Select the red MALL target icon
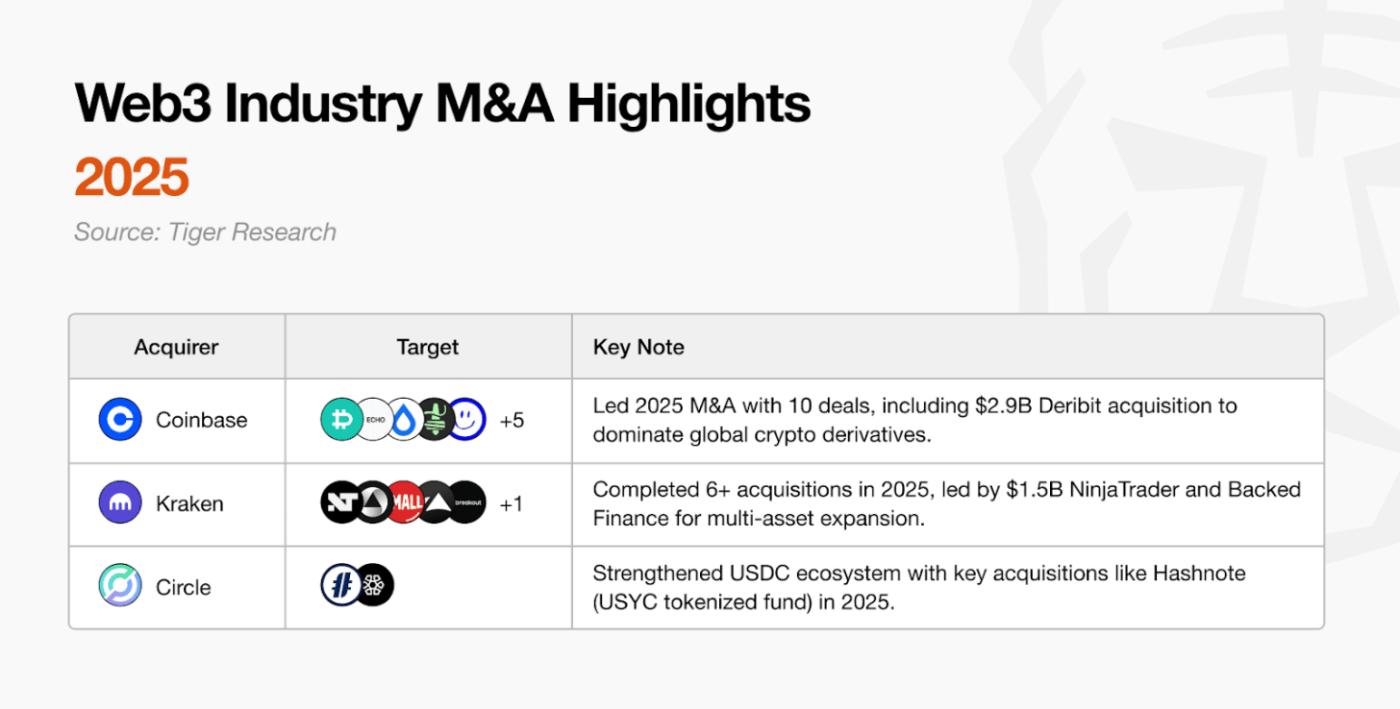1400x709 pixels. (x=403, y=503)
